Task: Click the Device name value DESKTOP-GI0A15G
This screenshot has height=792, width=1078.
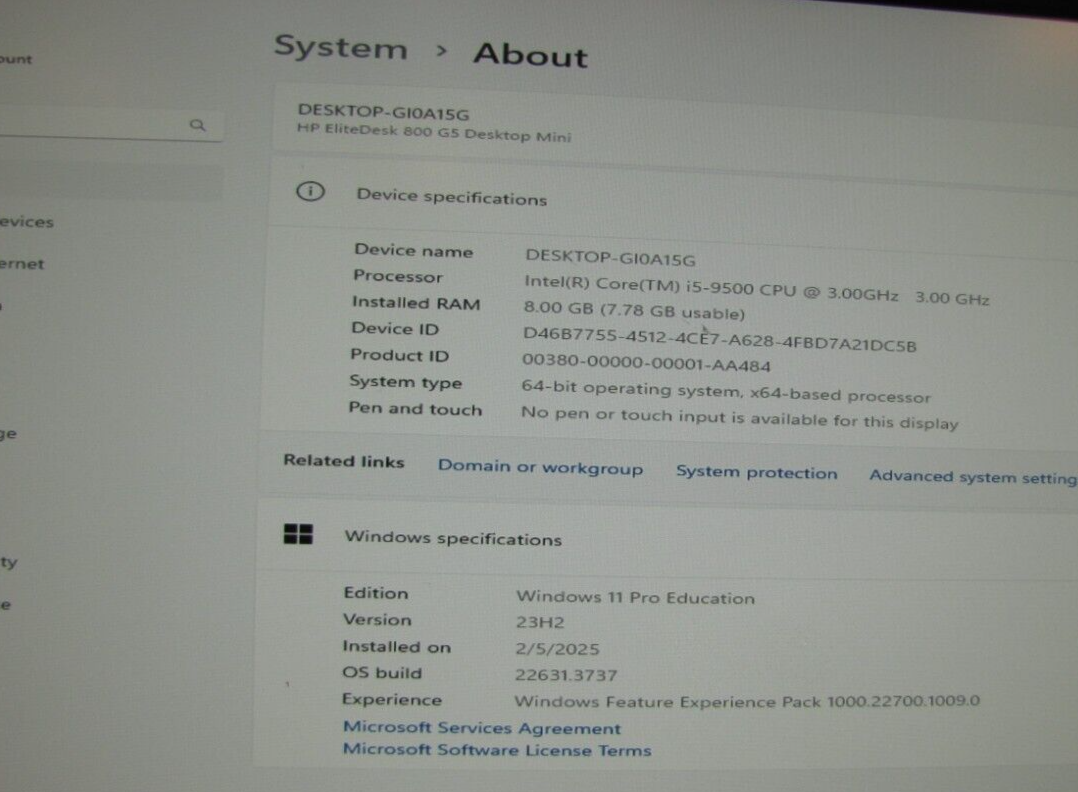Action: point(610,258)
